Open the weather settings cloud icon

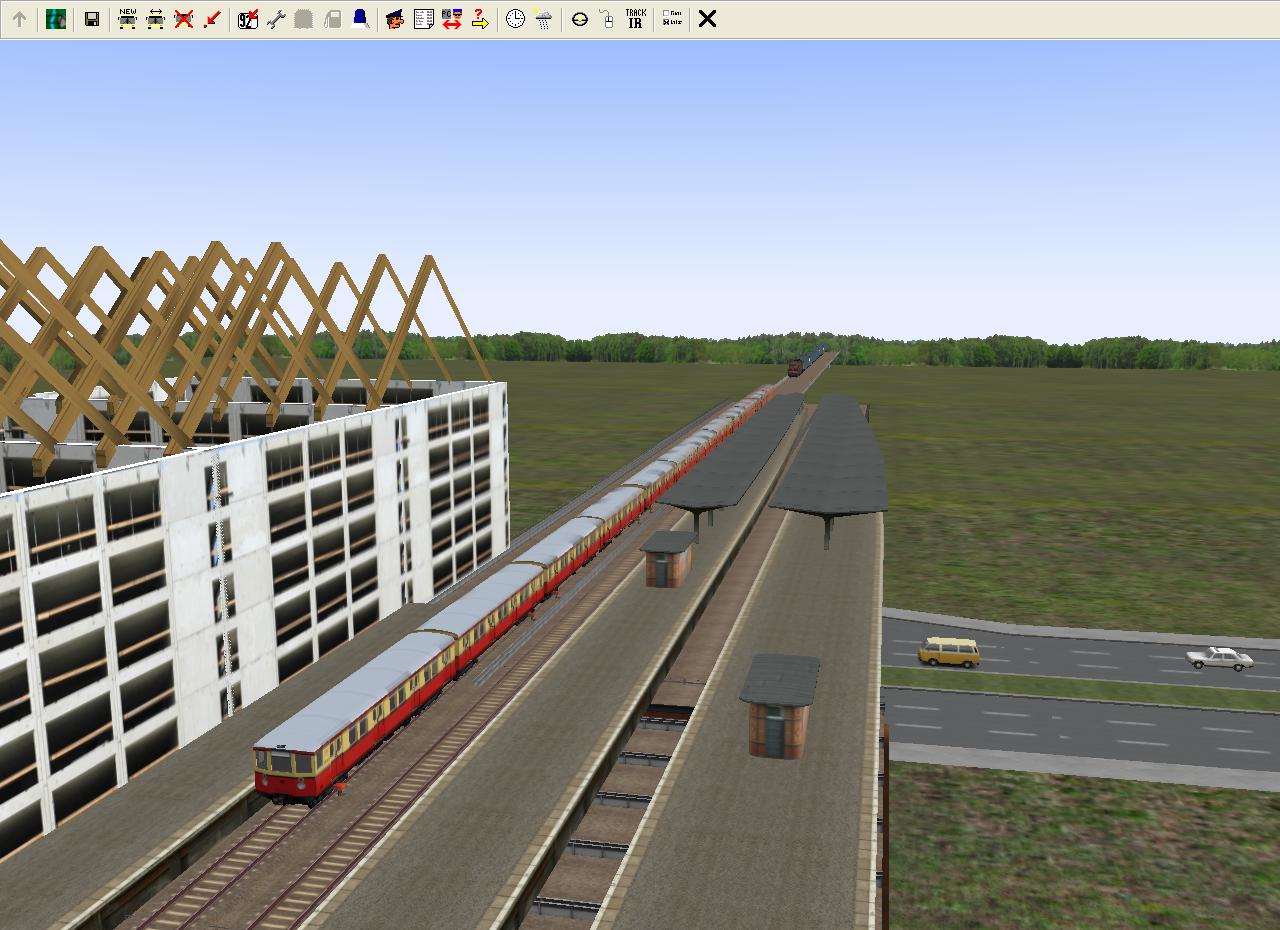[x=543, y=19]
